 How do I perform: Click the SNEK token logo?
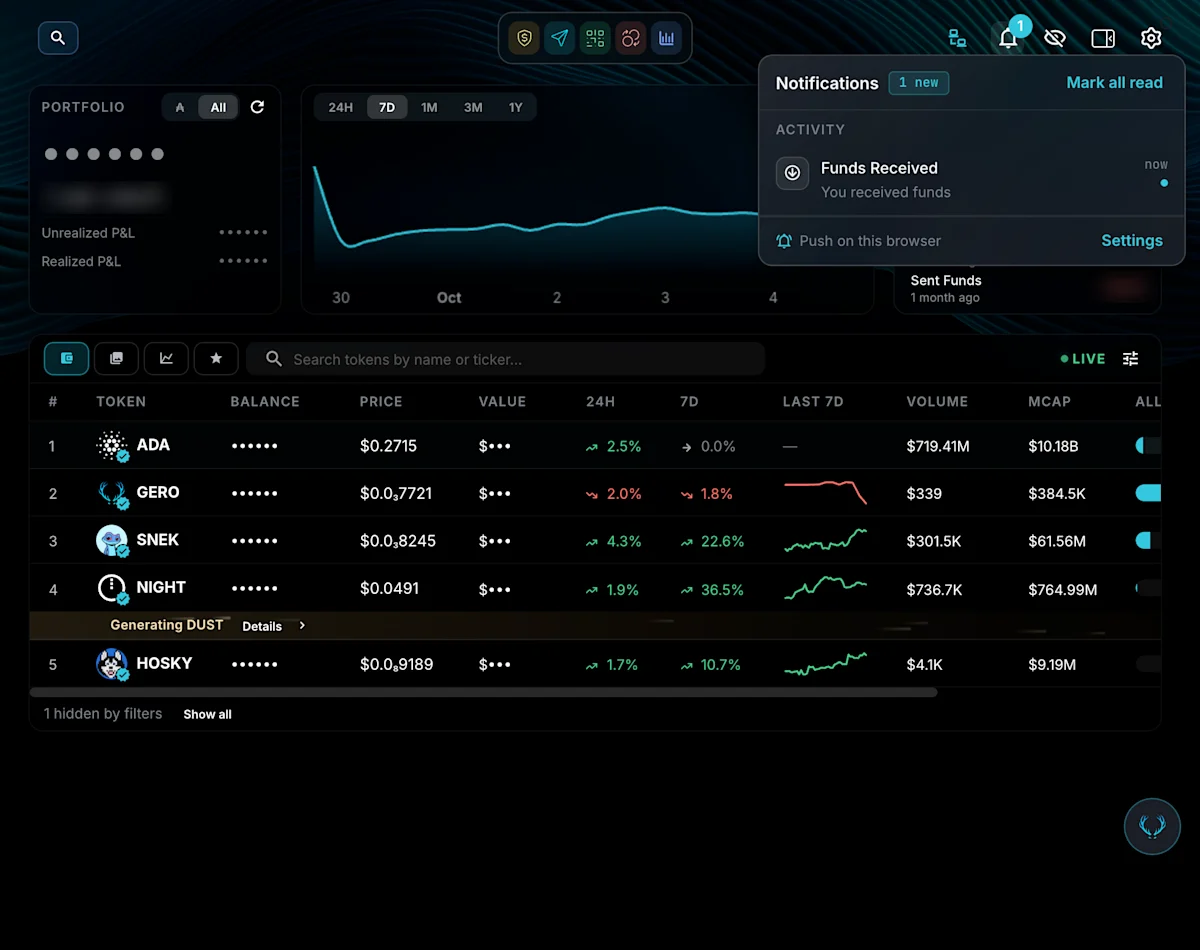tap(112, 541)
